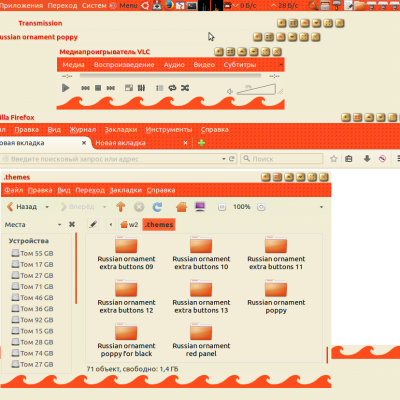
Task: Open the Субтитры menu in VLC
Action: point(240,65)
